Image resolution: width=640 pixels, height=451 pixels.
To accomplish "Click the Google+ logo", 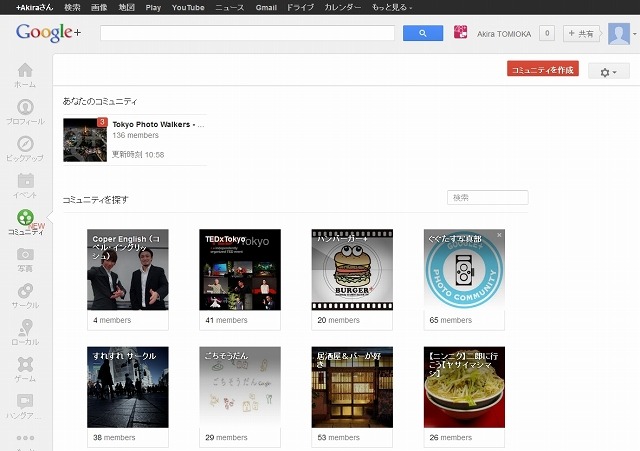I will (x=48, y=33).
